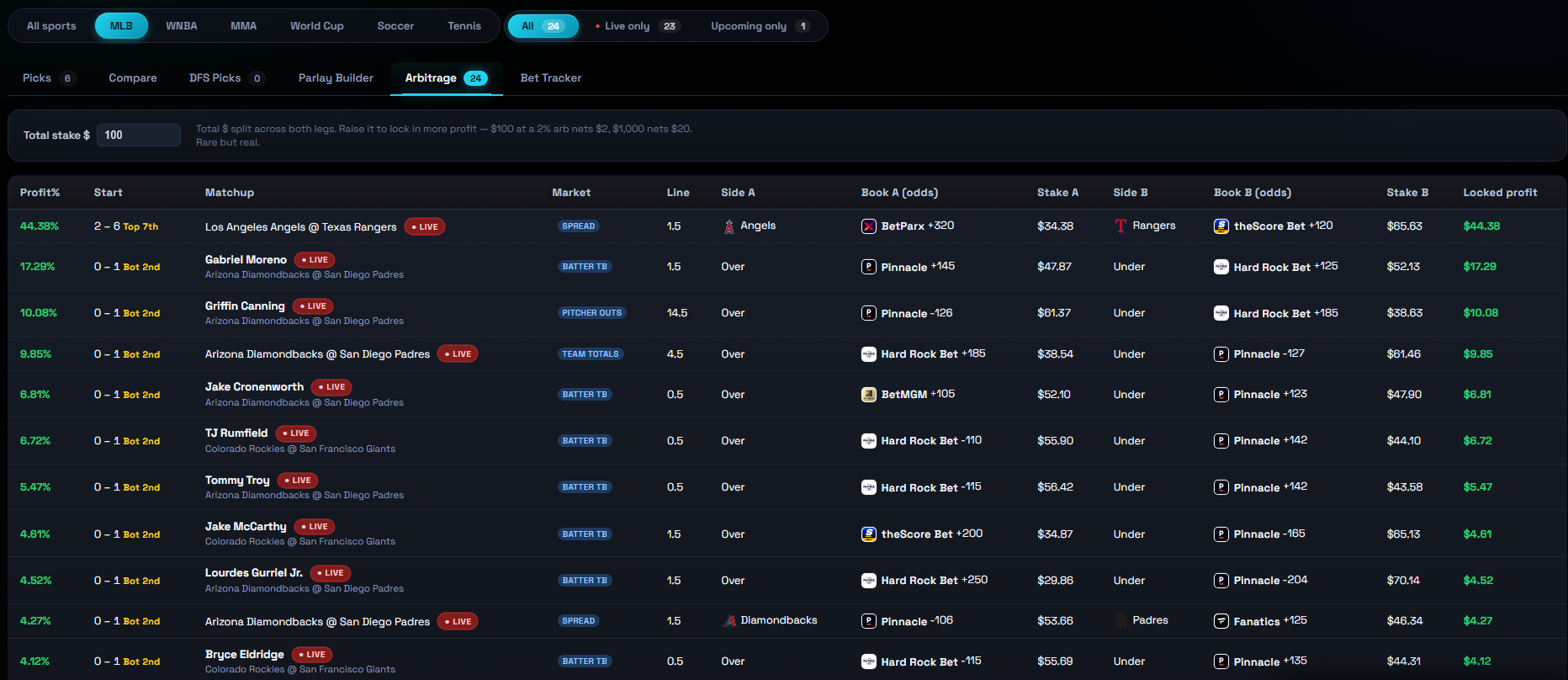
Task: Open the Bet Tracker tab
Action: 551,78
